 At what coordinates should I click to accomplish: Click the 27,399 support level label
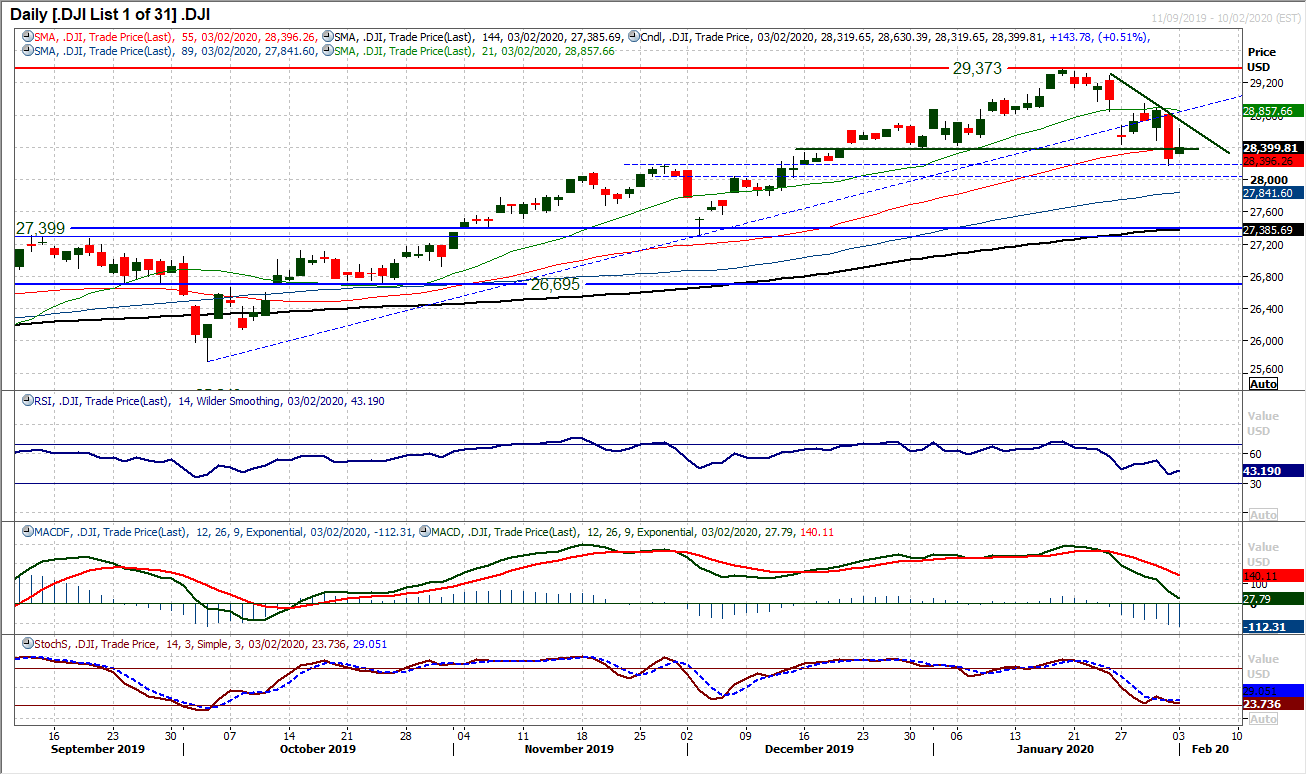[40, 228]
